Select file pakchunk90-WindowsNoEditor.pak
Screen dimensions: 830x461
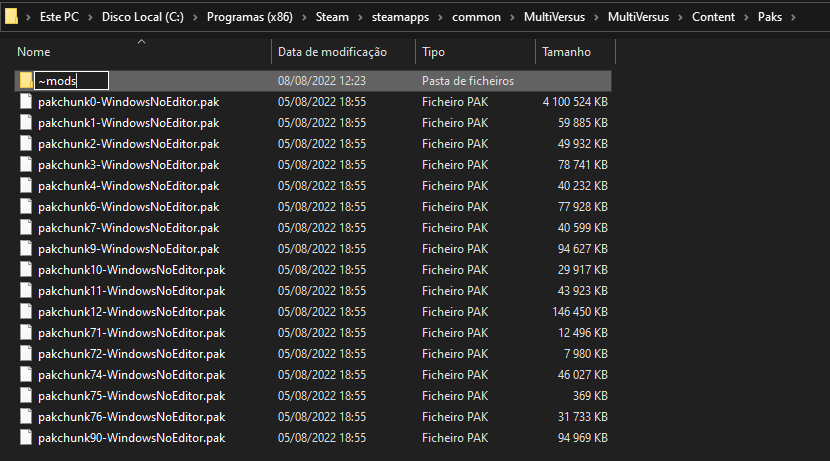point(132,438)
